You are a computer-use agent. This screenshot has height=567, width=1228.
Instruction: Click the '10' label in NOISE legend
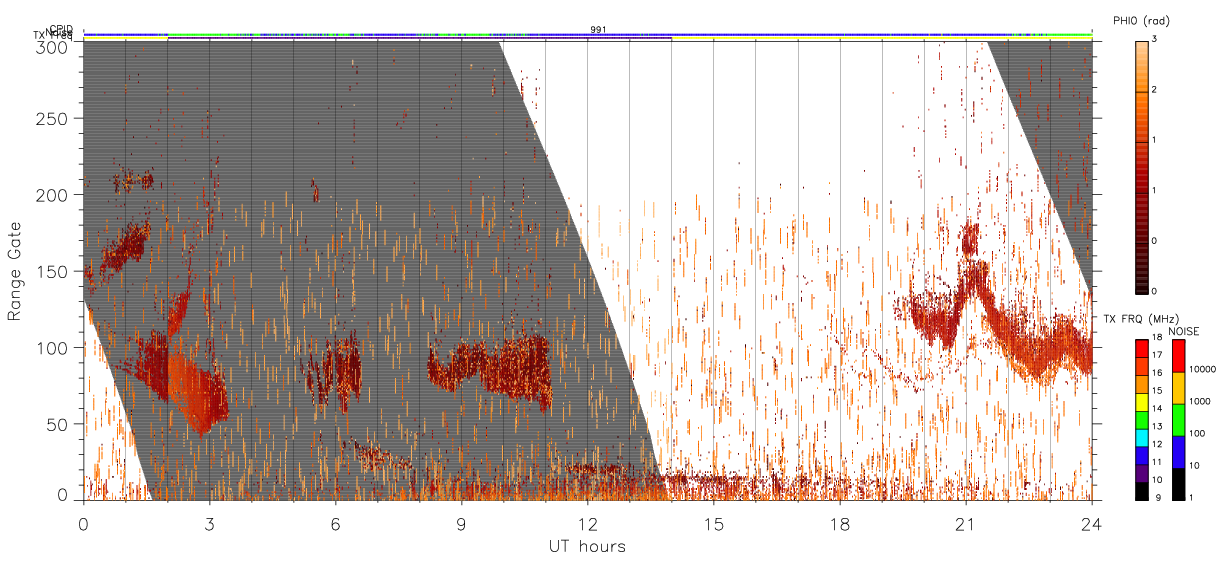[1196, 465]
